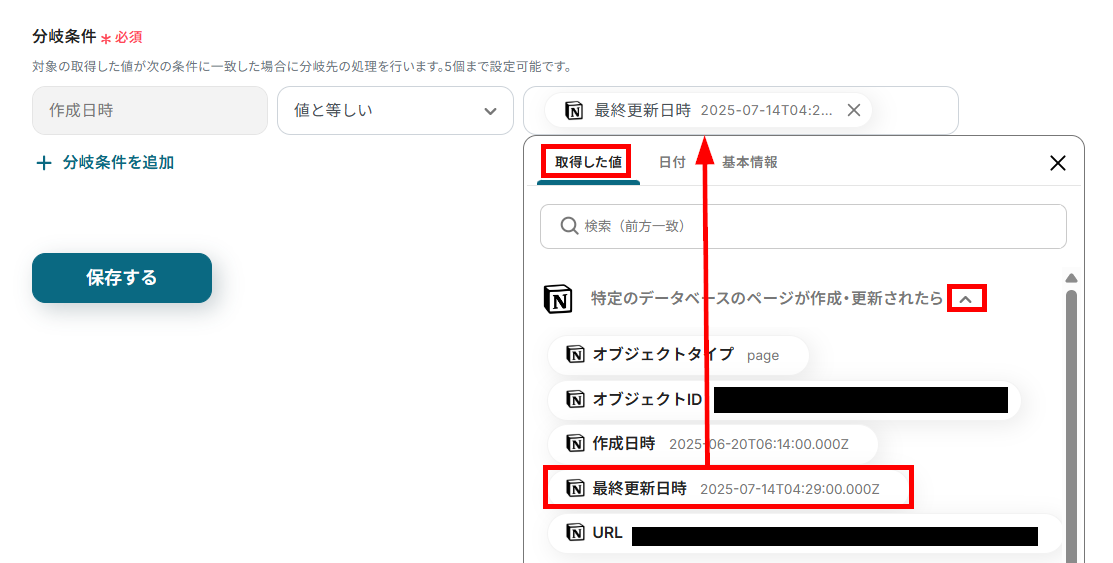This screenshot has height=563, width=1113.
Task: Select the オブジェクトタイプ page value
Action: (x=678, y=355)
